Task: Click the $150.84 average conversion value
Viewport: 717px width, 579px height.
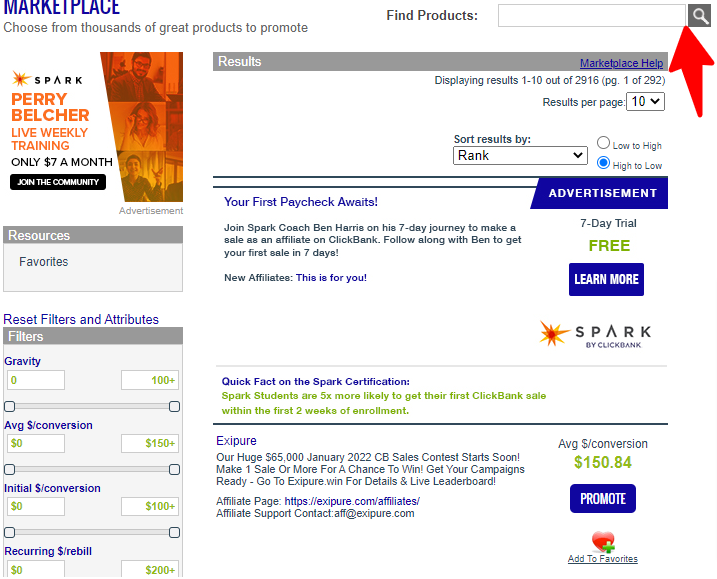Action: (x=603, y=462)
